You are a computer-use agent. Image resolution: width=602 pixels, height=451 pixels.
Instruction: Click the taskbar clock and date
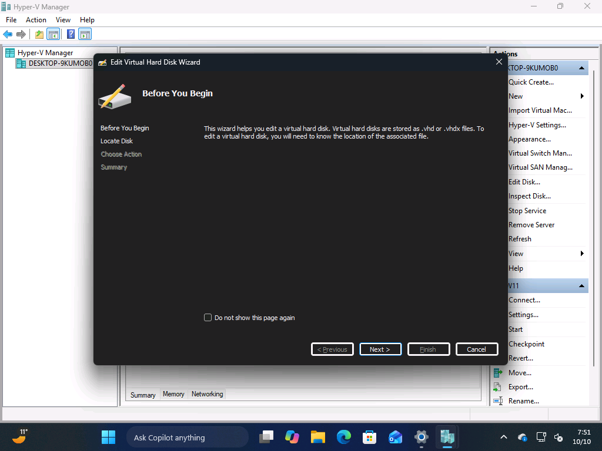(x=582, y=437)
